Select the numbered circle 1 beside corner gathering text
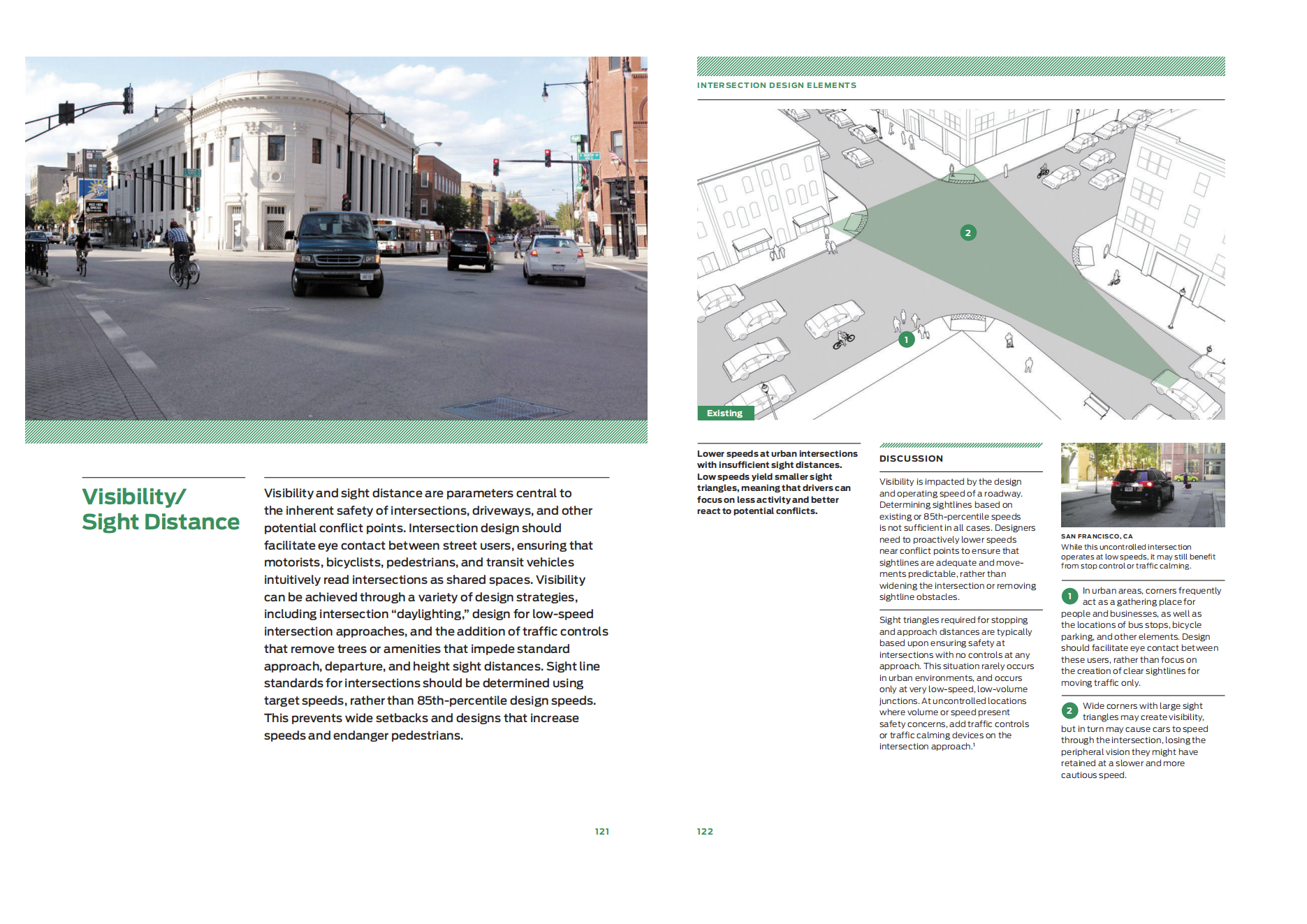Viewport: 1307px width, 924px height. [1069, 596]
